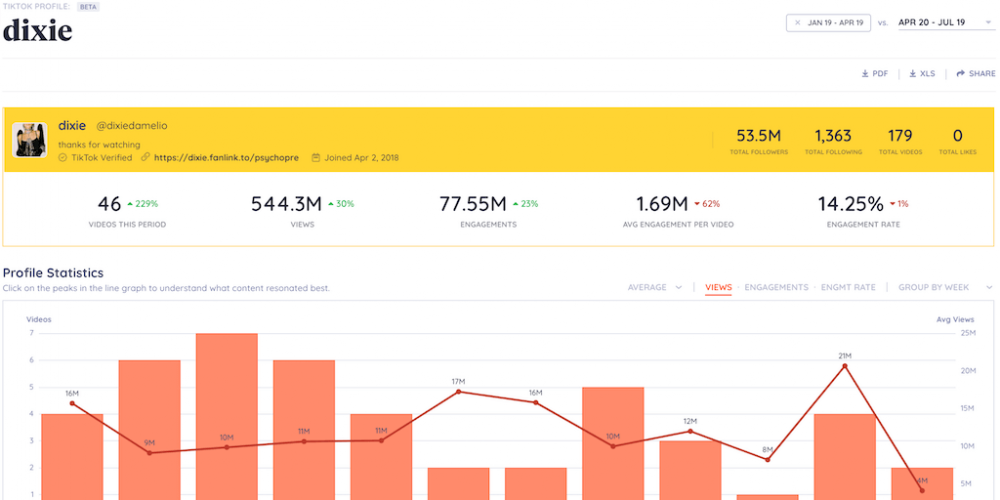
Task: Click the 14.25% engagement rate metric
Action: point(863,211)
